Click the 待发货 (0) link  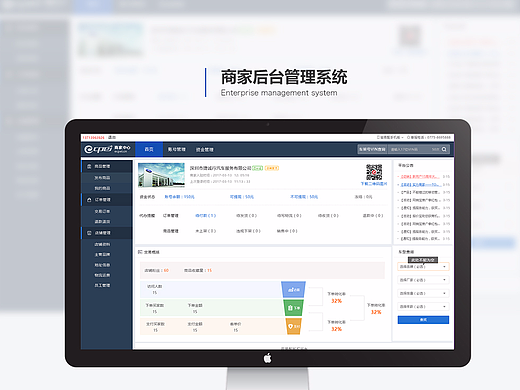[x=246, y=216]
